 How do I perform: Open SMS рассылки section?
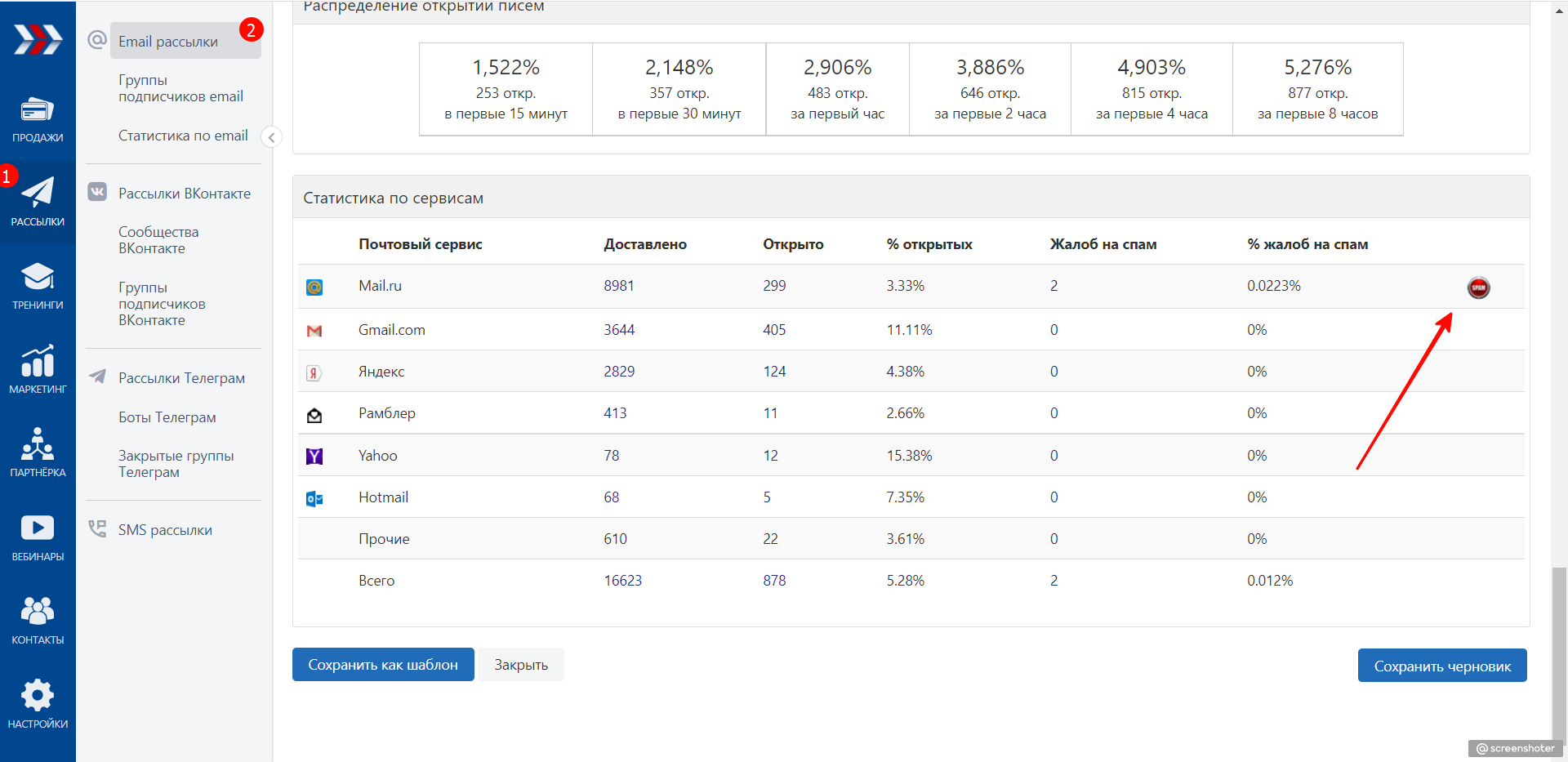(x=165, y=530)
